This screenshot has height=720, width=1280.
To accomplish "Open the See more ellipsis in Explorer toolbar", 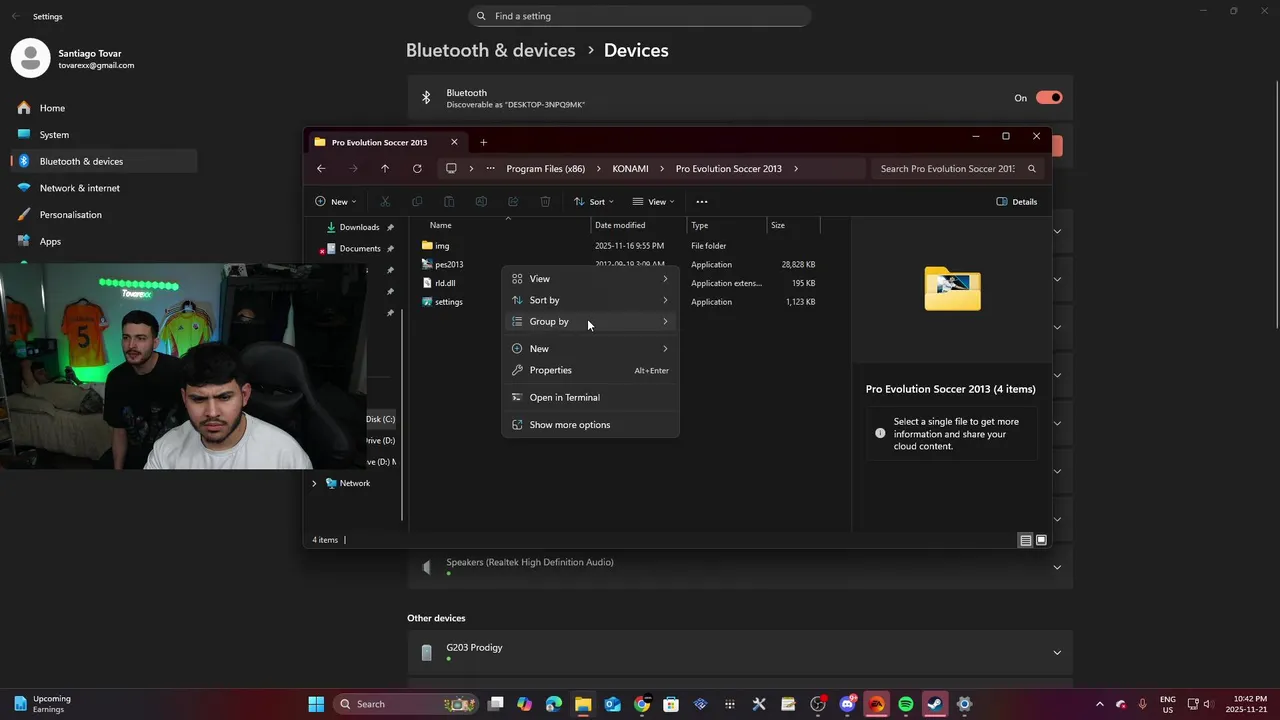I will 702,202.
